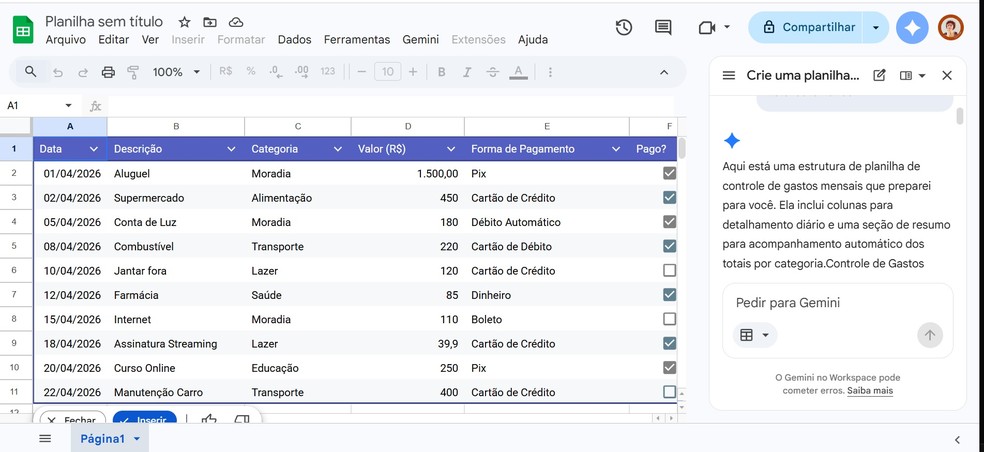Check the Pago checkbox for Jantar fora

pos(670,271)
